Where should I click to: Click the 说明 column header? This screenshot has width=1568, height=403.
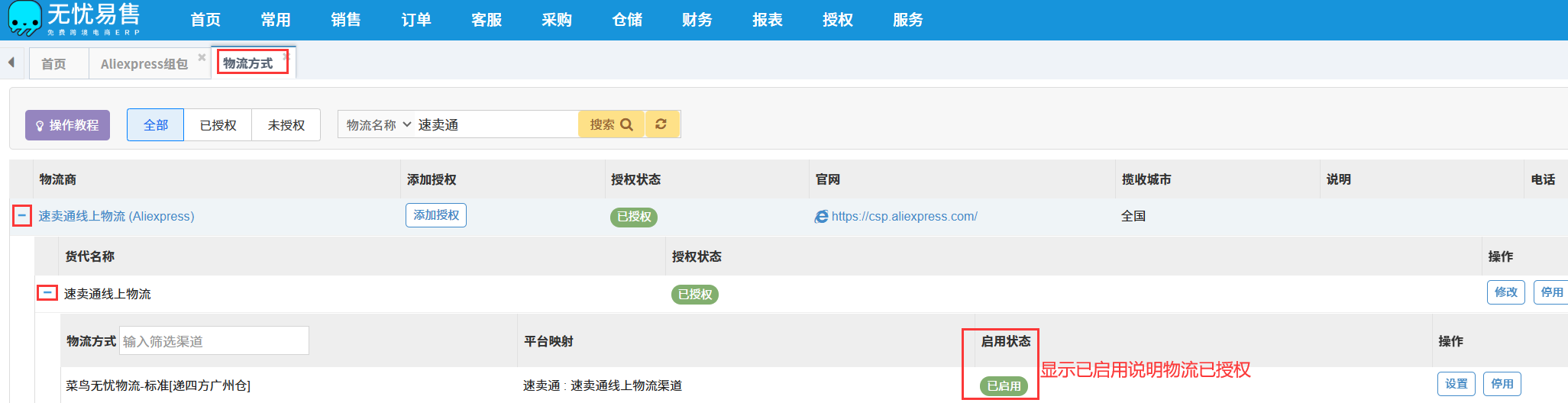pos(1339,180)
